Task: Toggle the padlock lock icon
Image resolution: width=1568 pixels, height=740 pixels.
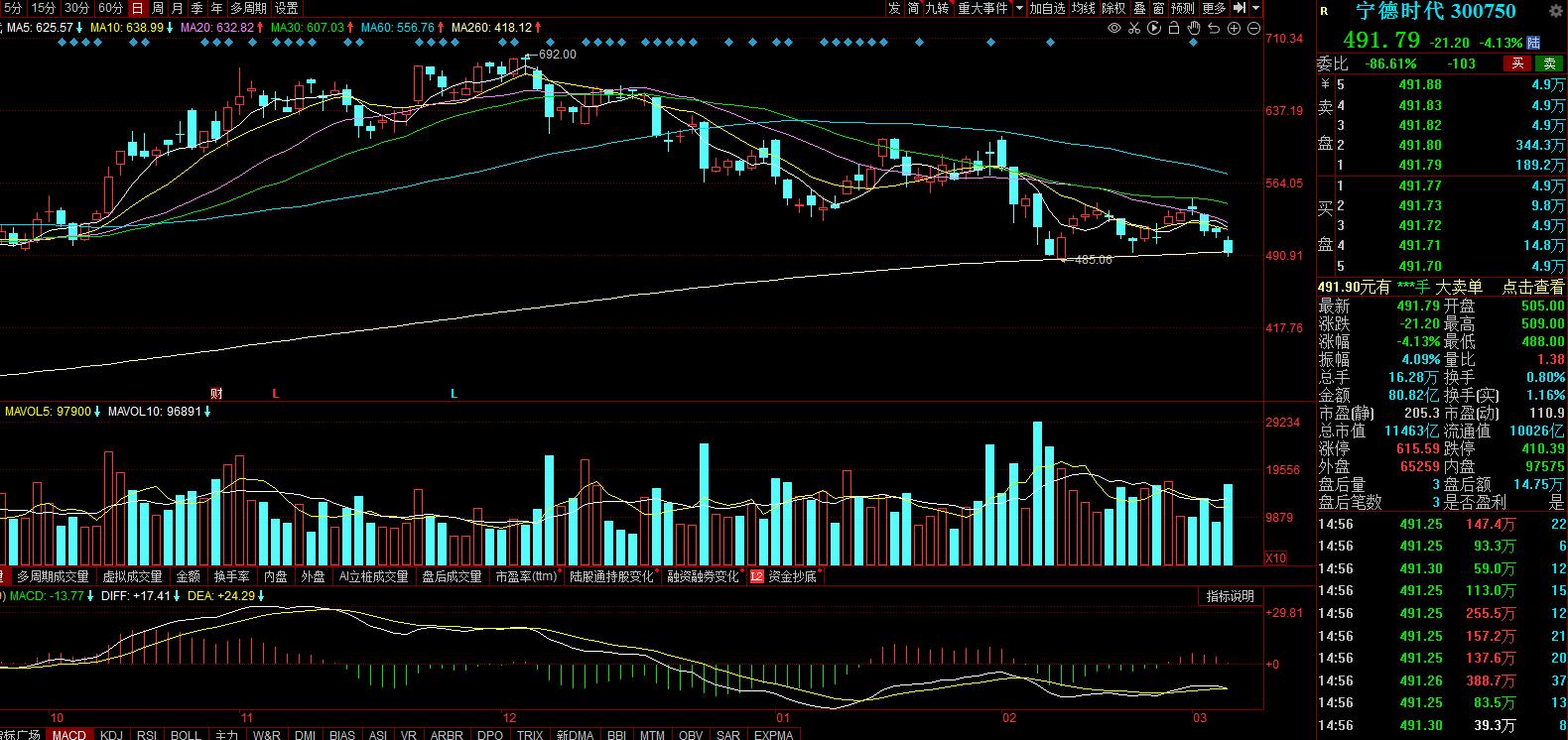Action: tap(1174, 28)
